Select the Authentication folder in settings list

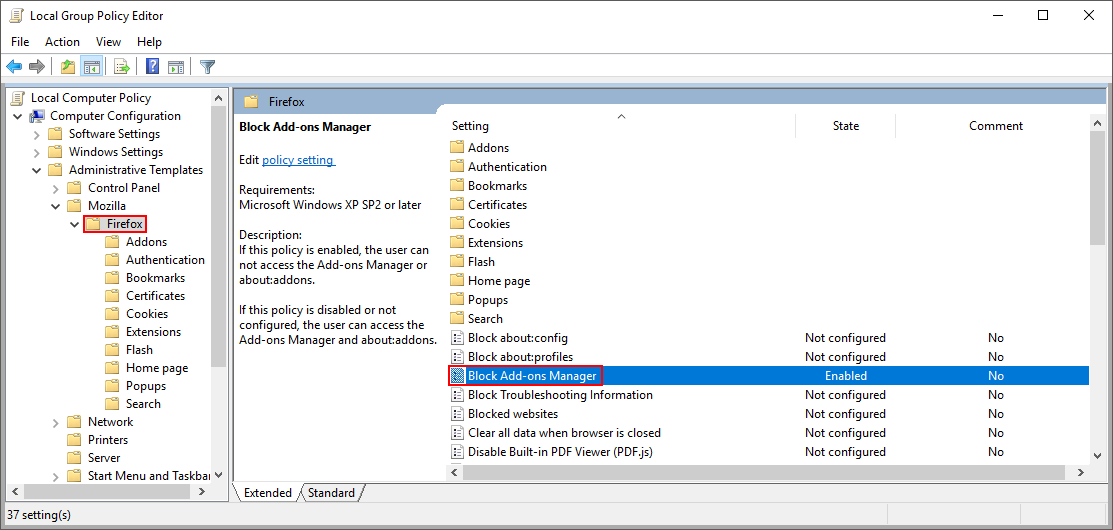[x=507, y=167]
